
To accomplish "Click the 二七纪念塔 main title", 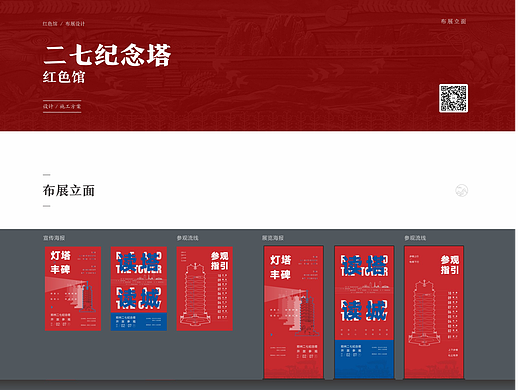I will pyautogui.click(x=107, y=55).
